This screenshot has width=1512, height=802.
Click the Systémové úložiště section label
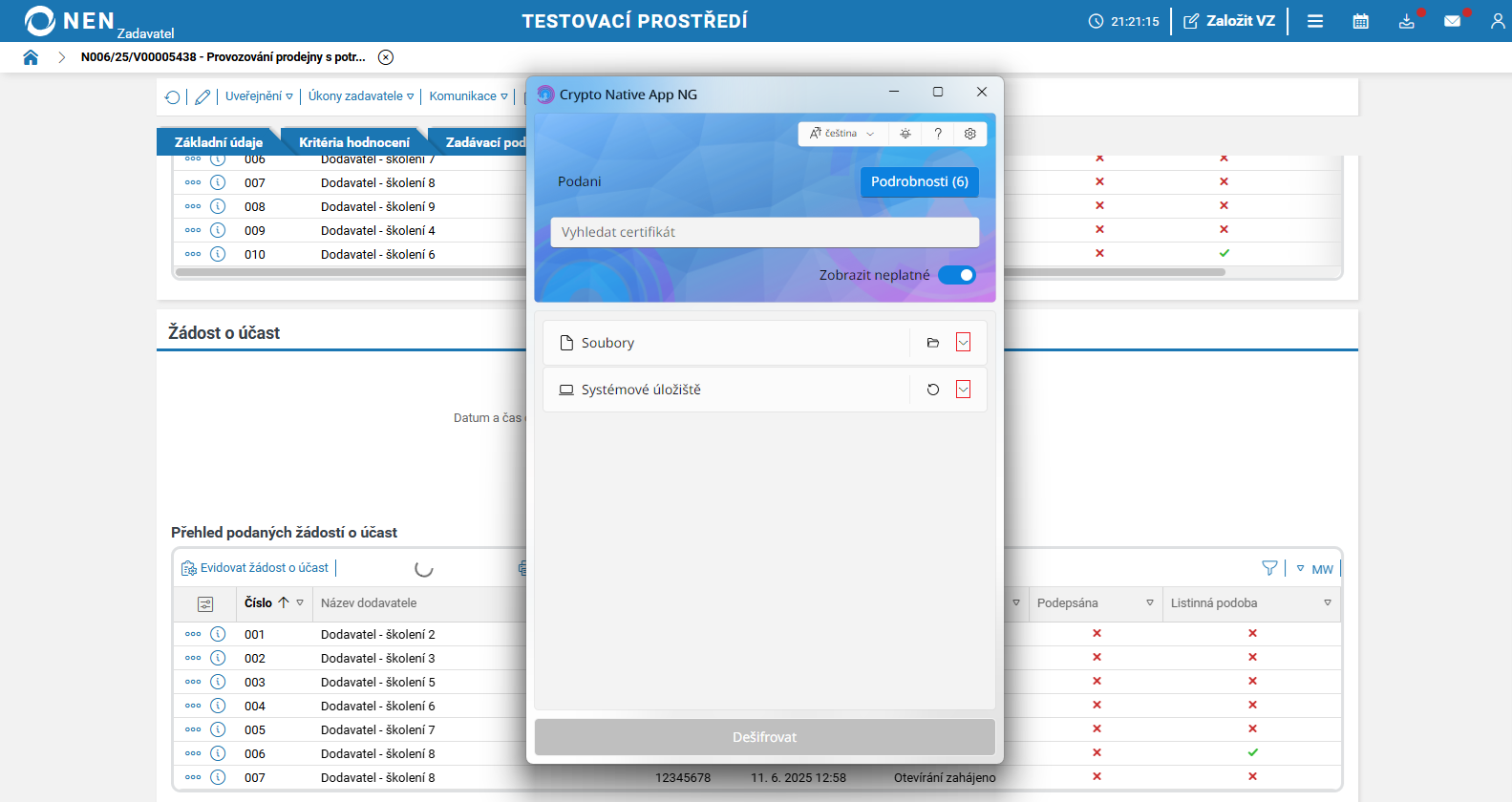pyautogui.click(x=641, y=390)
